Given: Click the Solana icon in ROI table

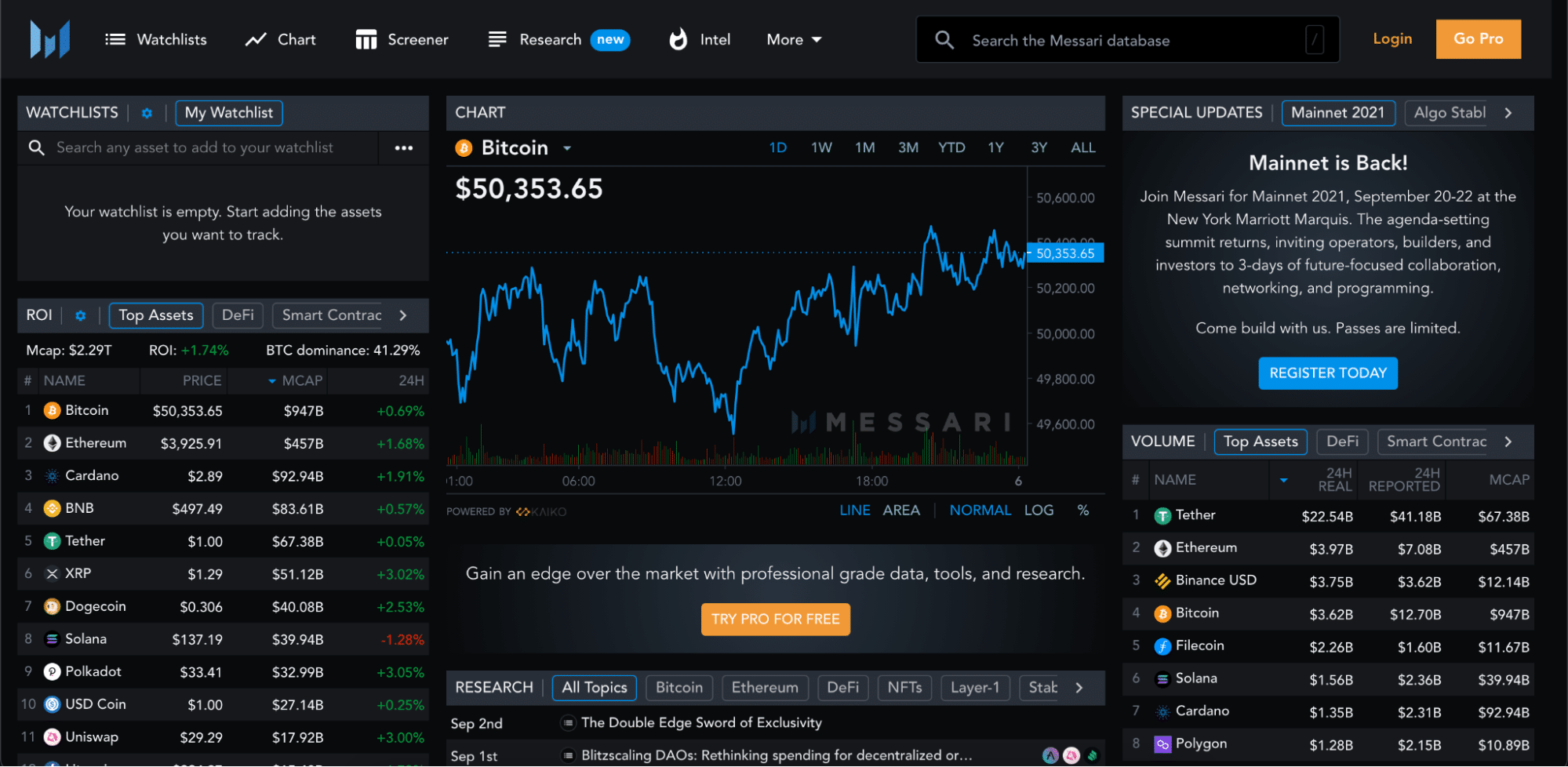Looking at the screenshot, I should [52, 639].
